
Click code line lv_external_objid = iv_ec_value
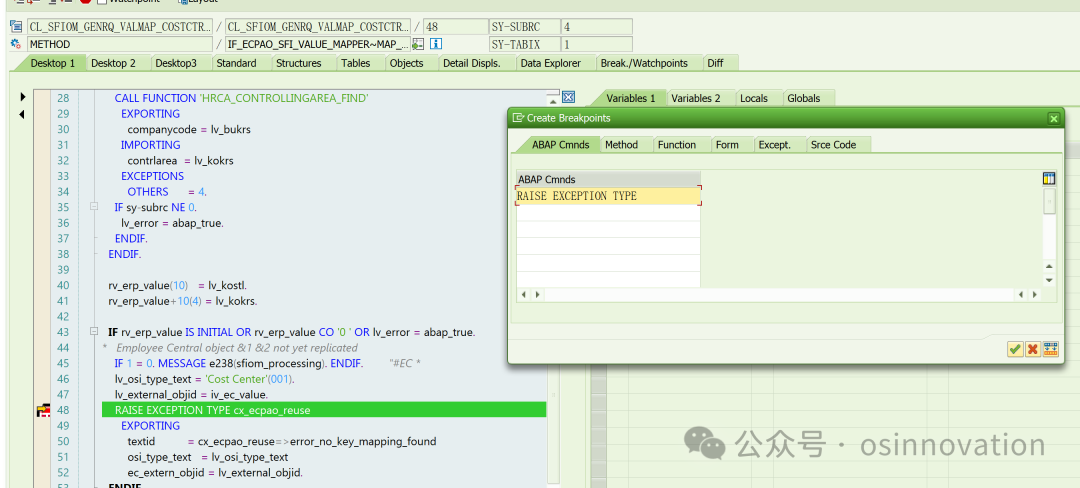191,394
